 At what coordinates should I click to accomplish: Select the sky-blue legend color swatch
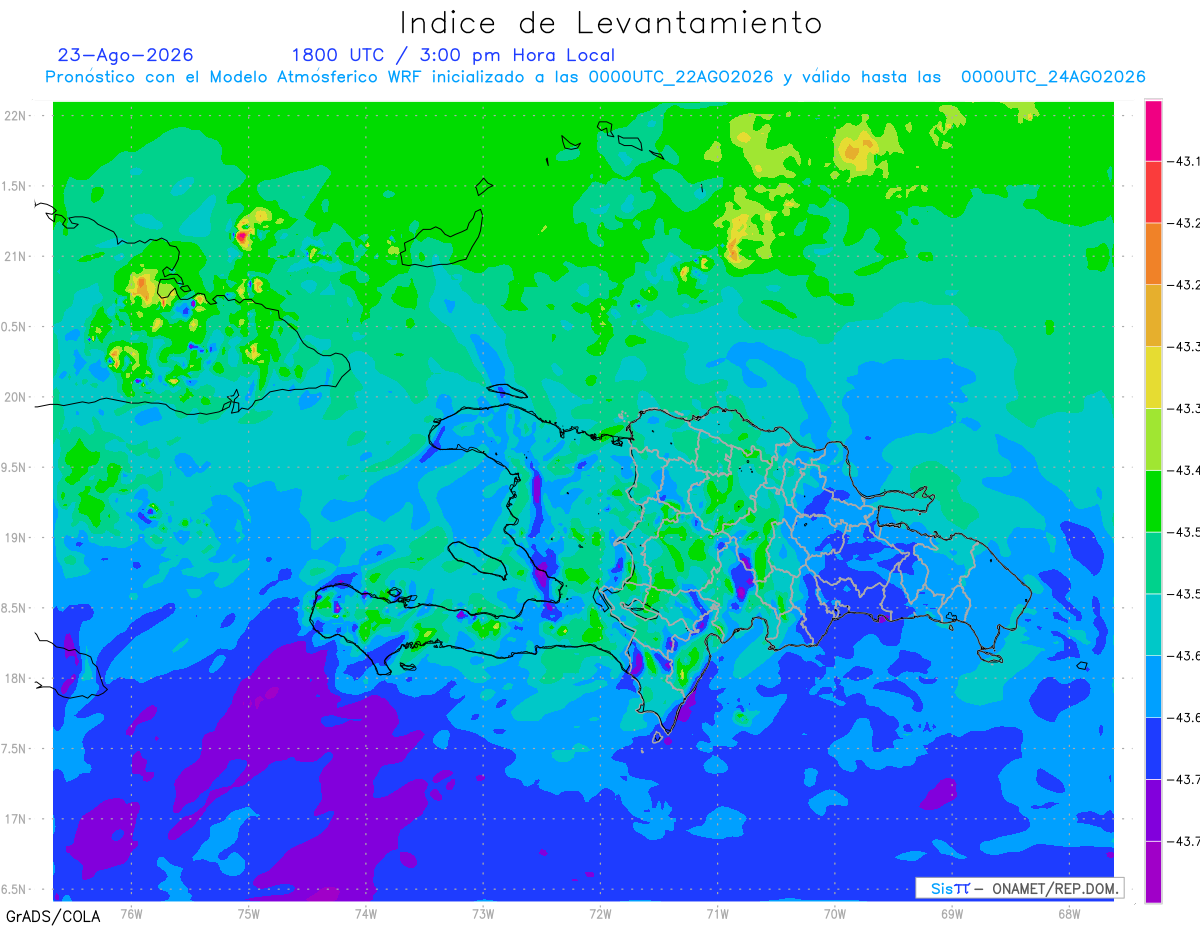pyautogui.click(x=1153, y=686)
